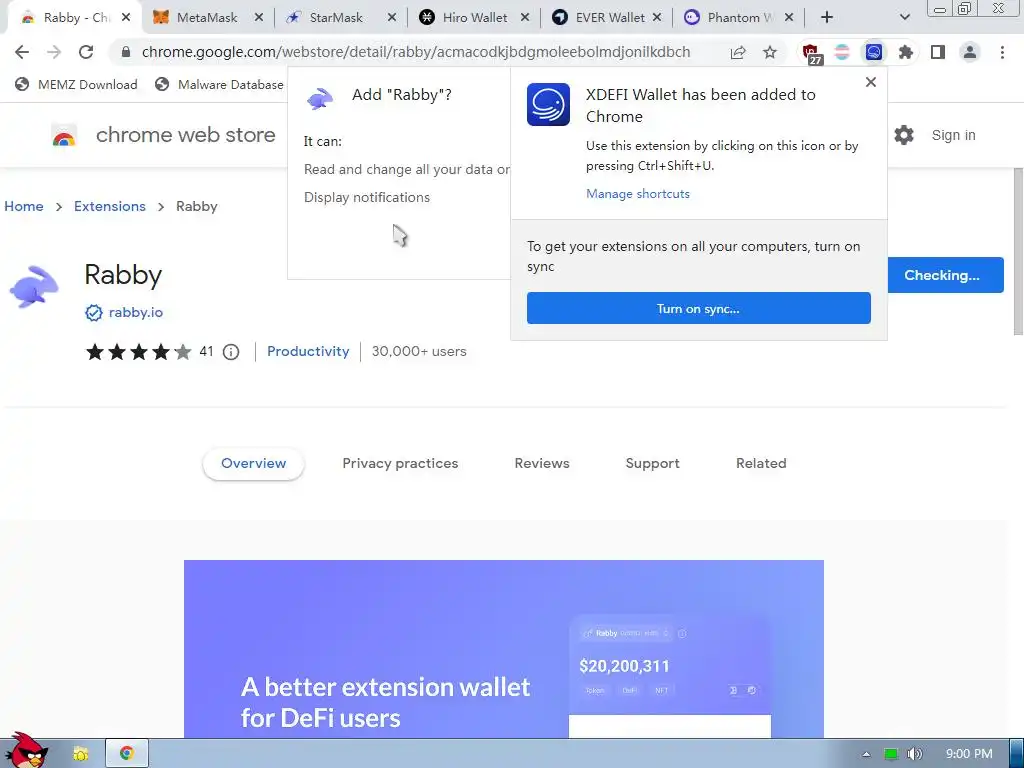Image resolution: width=1024 pixels, height=768 pixels.
Task: Open the Malware Database bookmark
Action: tap(219, 84)
